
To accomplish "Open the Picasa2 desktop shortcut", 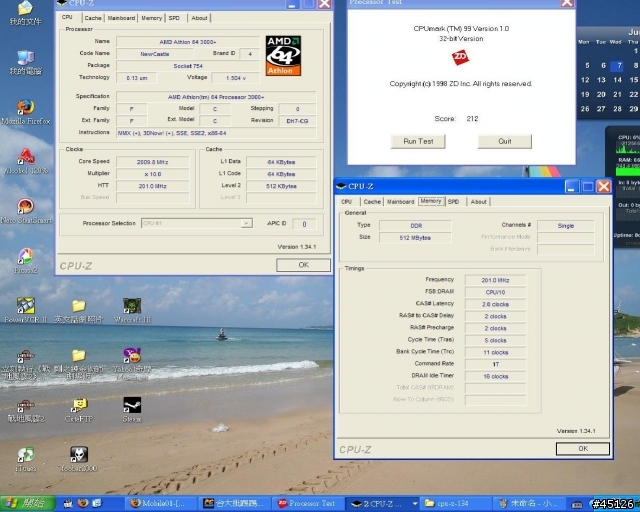I will (25, 261).
